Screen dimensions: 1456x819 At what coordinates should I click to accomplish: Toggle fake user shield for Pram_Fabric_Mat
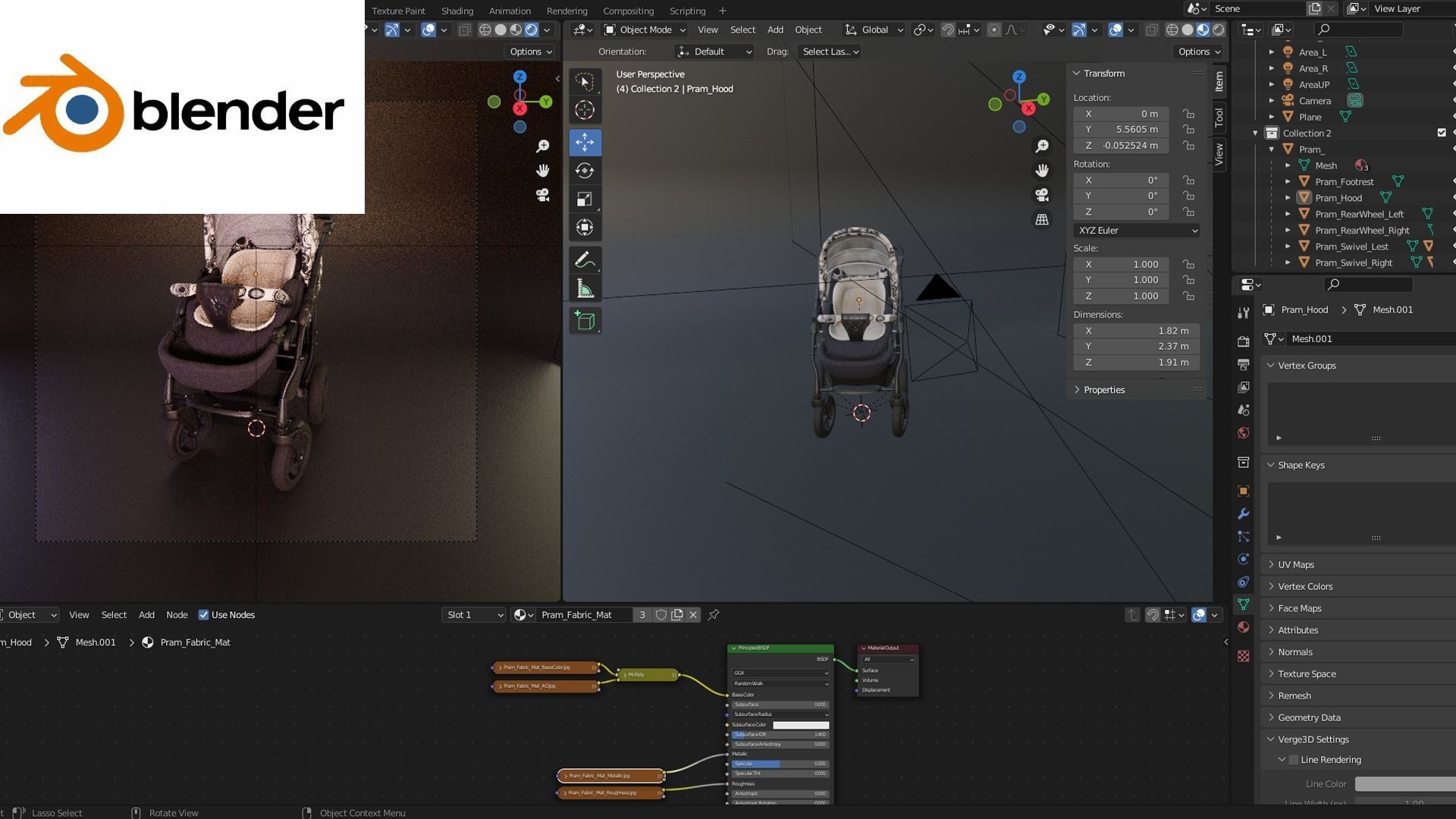(x=661, y=615)
